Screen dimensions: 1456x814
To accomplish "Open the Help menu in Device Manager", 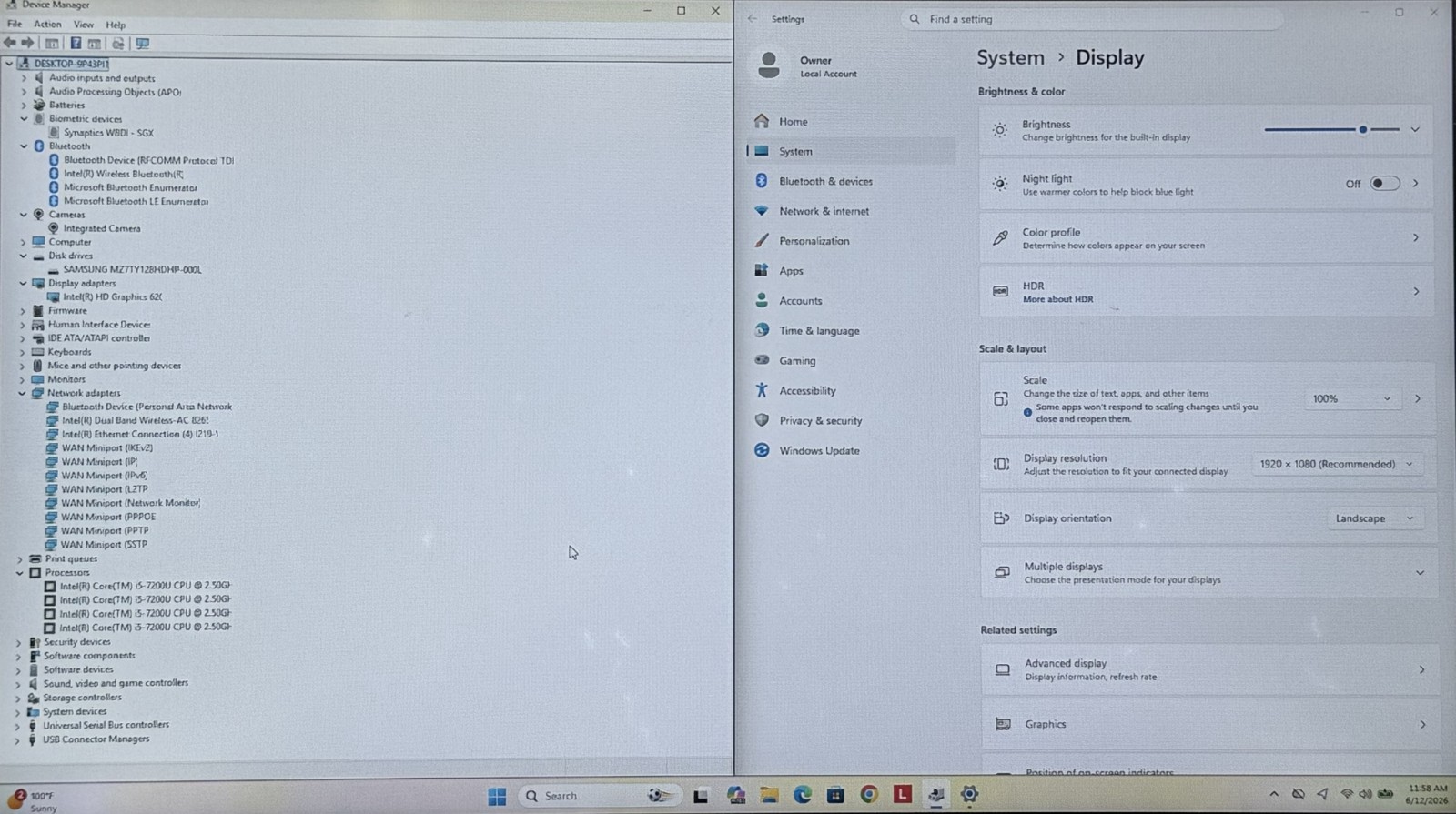I will point(116,25).
